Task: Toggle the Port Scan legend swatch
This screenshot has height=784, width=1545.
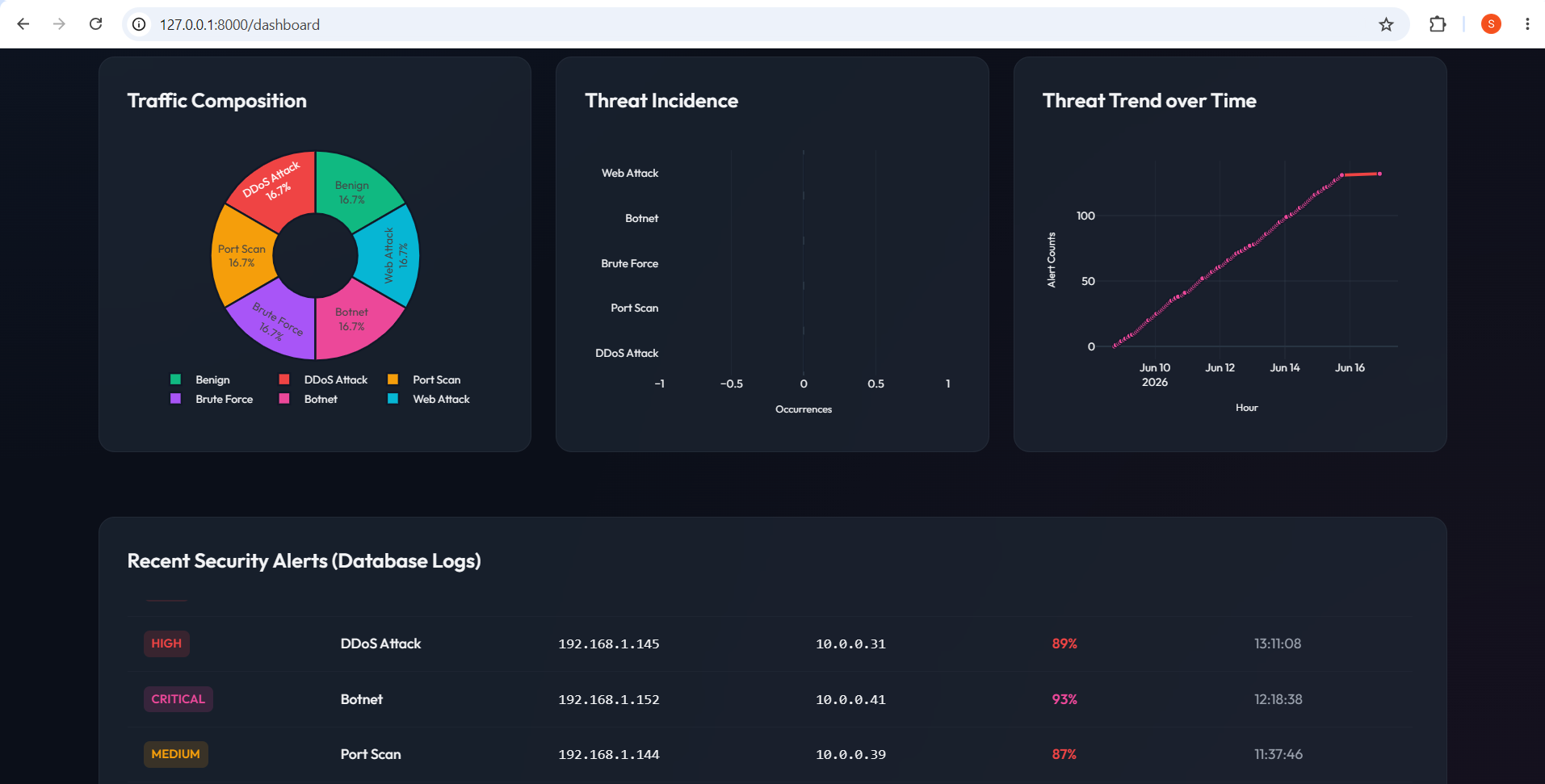Action: pyautogui.click(x=393, y=379)
